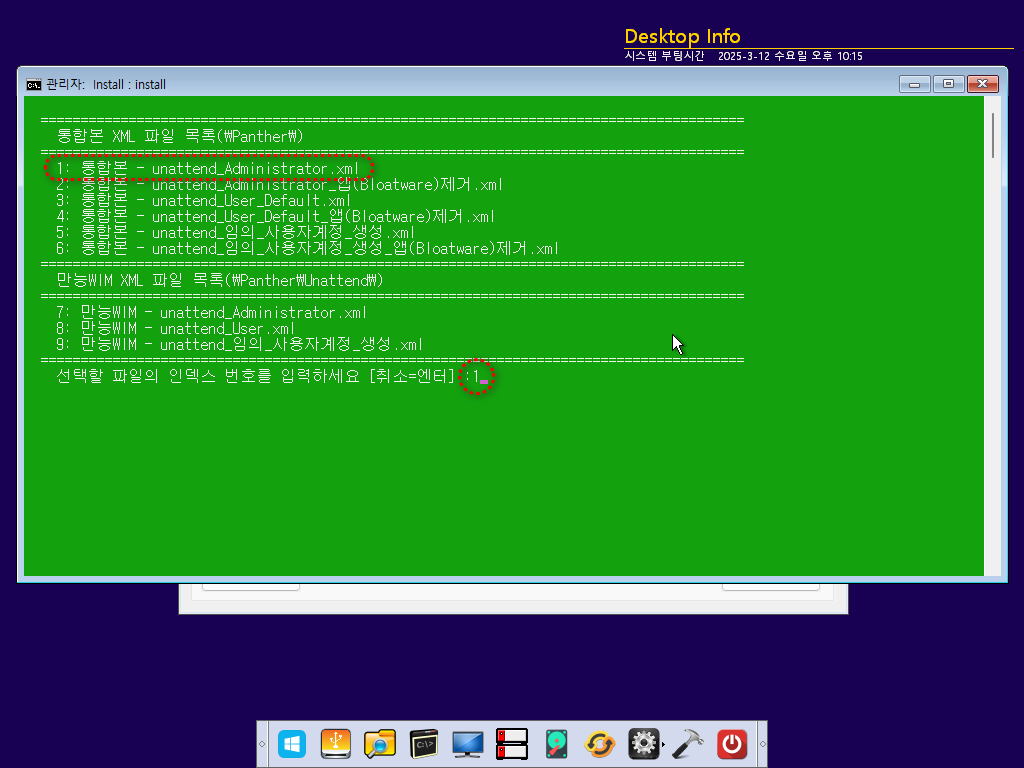The width and height of the screenshot is (1024, 768).
Task: Click line '9: 만능WIM - unattend_임의_사용자계정_생성.xml'
Action: [239, 345]
